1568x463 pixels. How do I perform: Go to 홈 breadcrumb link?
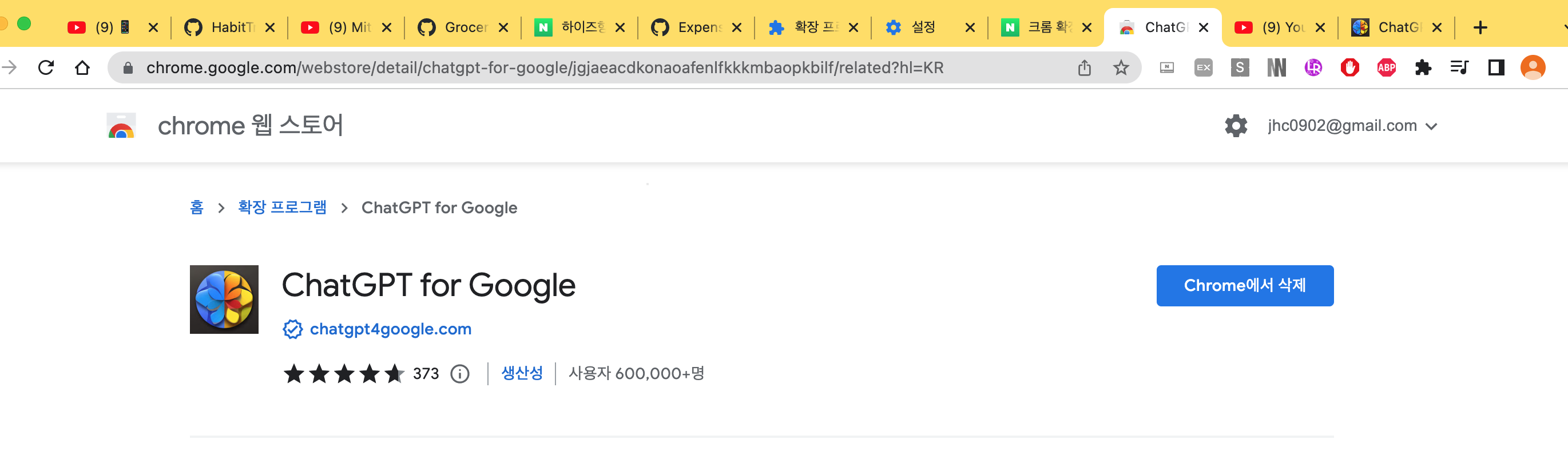point(197,207)
